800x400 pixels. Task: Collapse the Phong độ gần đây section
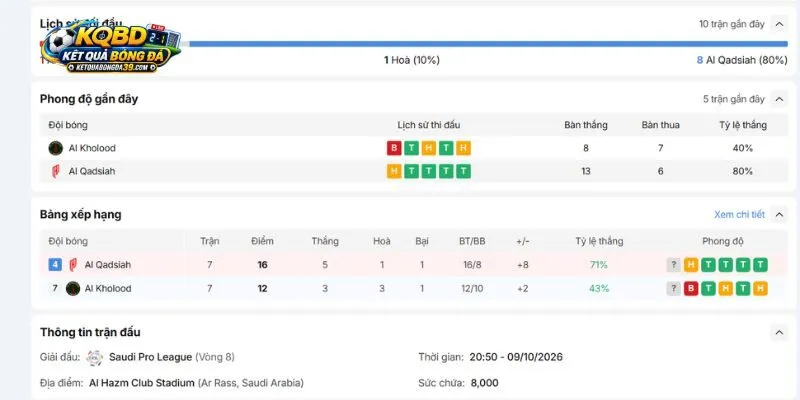pyautogui.click(x=779, y=99)
